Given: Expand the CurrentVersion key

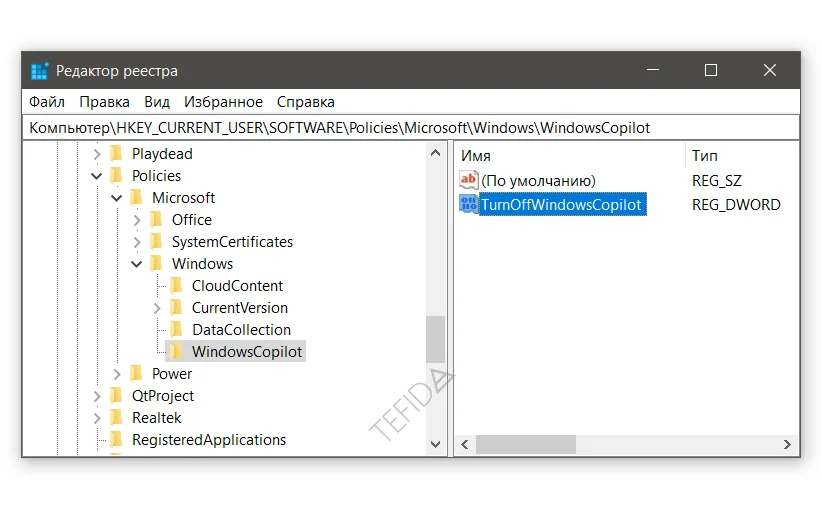Looking at the screenshot, I should [x=157, y=308].
